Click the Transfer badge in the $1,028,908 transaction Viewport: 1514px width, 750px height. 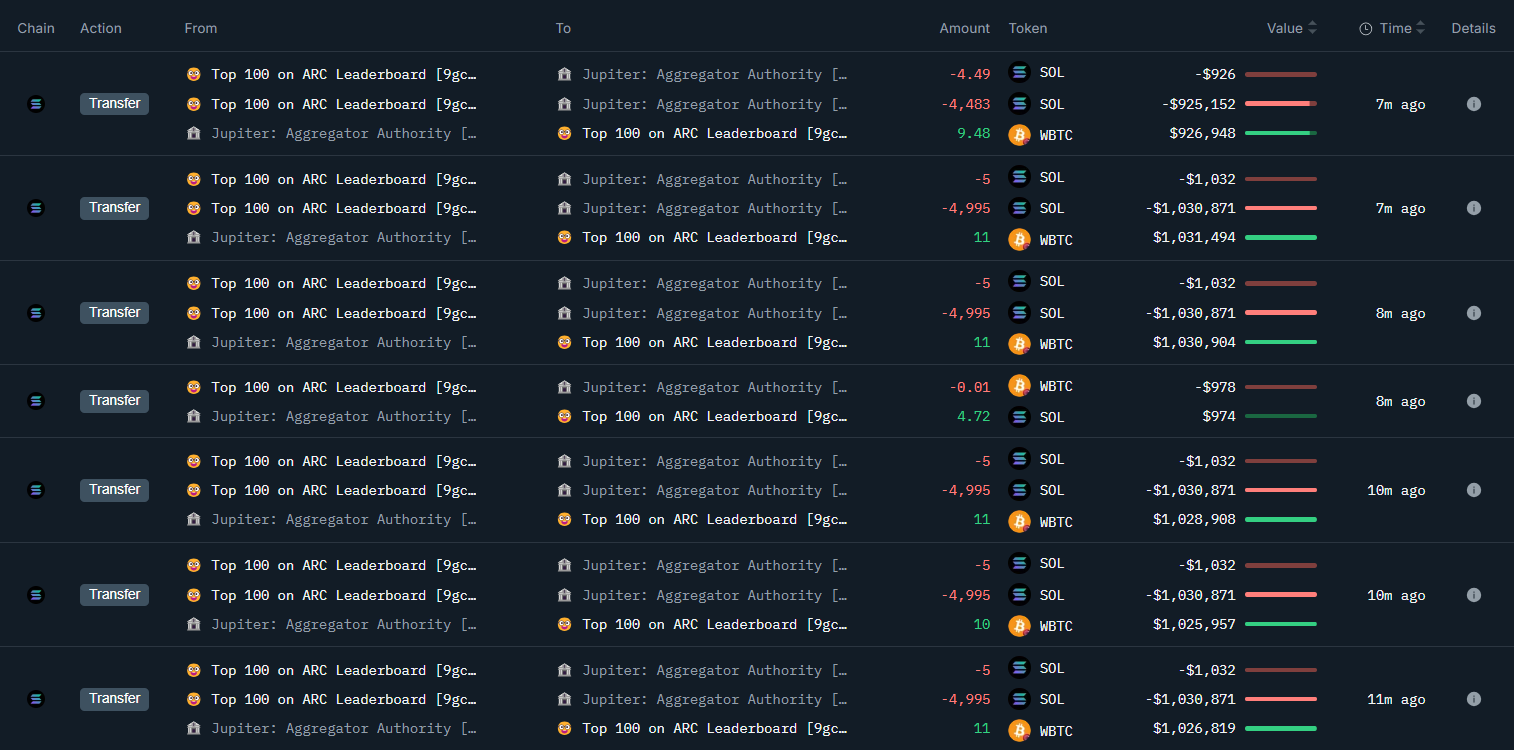[114, 490]
